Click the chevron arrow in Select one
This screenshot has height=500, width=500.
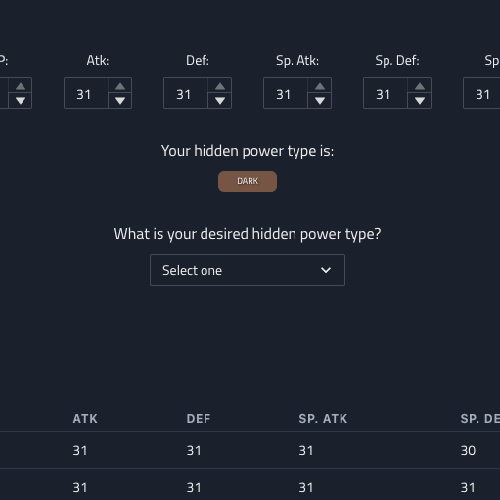326,270
